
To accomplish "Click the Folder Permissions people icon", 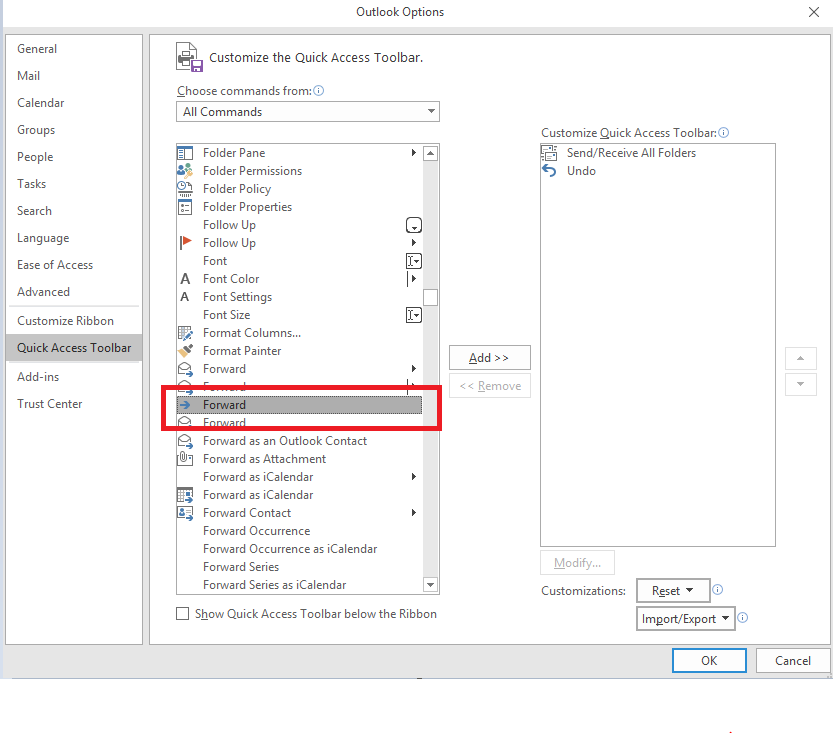I will (185, 171).
